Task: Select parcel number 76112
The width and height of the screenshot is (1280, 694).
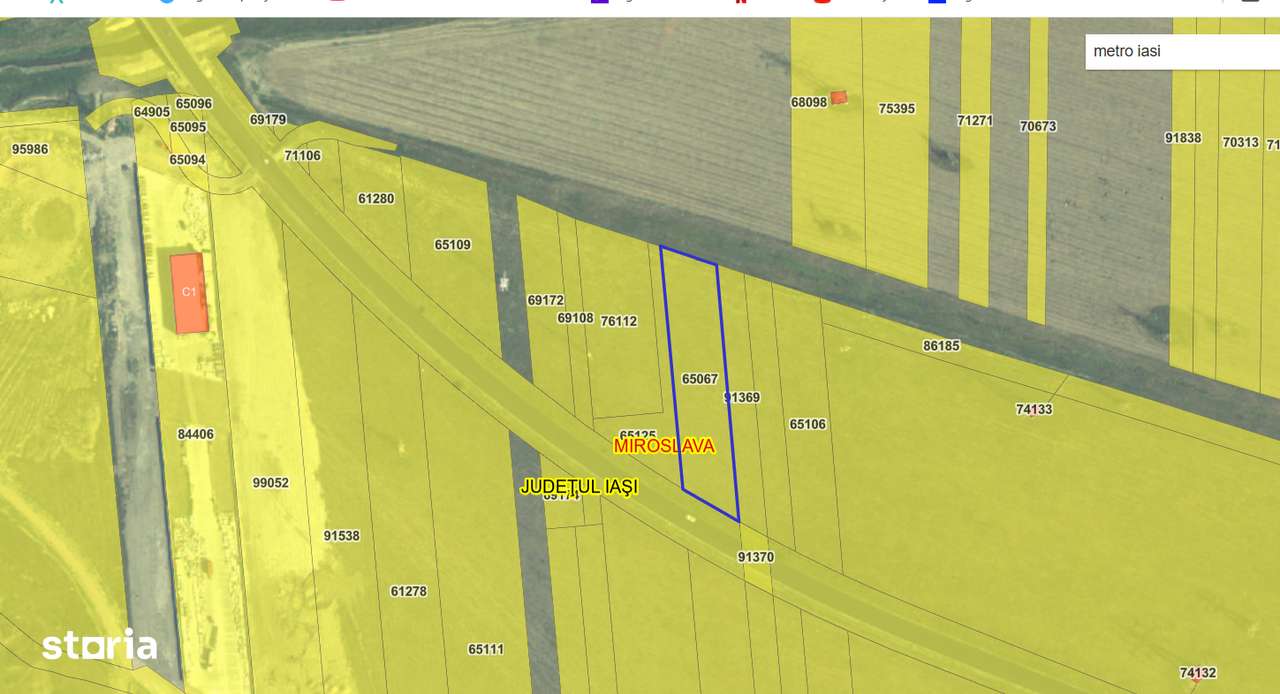Action: [618, 321]
